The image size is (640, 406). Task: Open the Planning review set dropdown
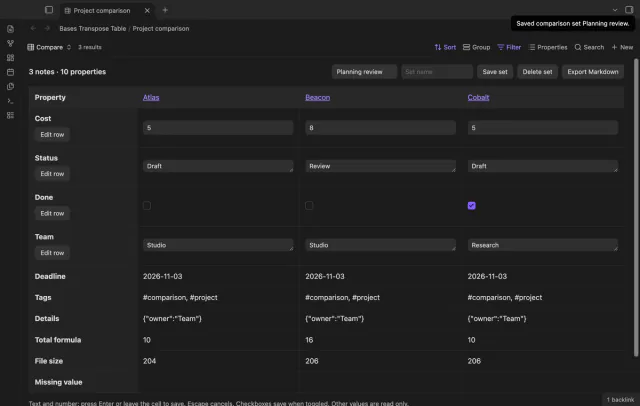pos(364,72)
